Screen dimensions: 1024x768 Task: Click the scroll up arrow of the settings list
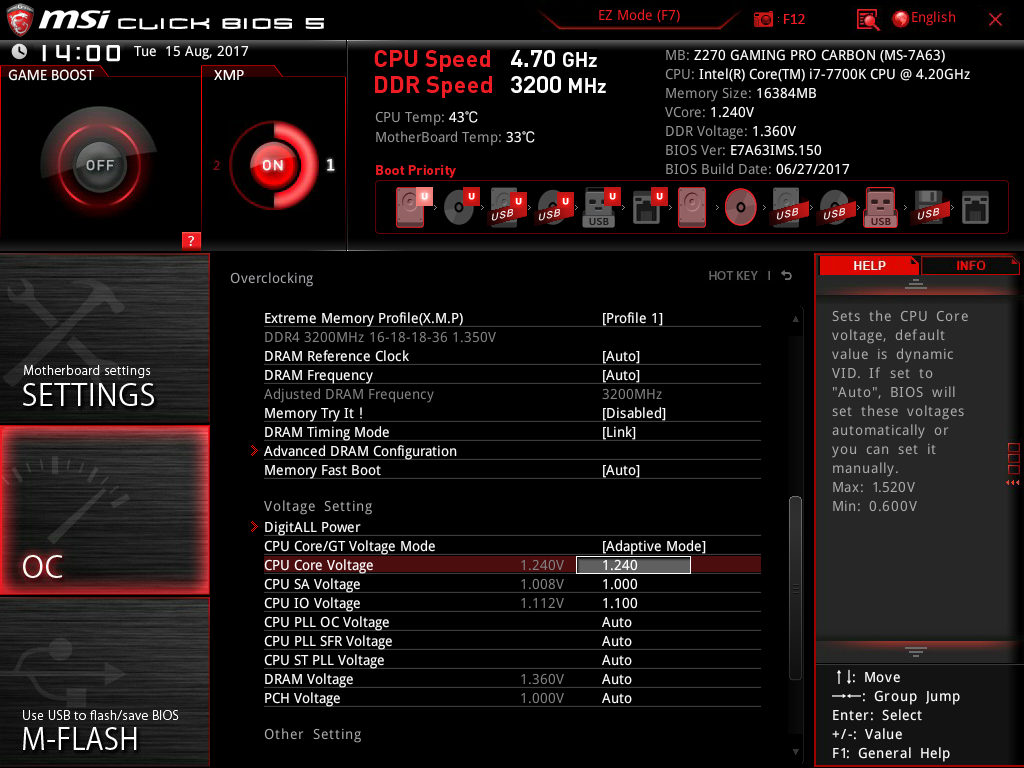[795, 319]
